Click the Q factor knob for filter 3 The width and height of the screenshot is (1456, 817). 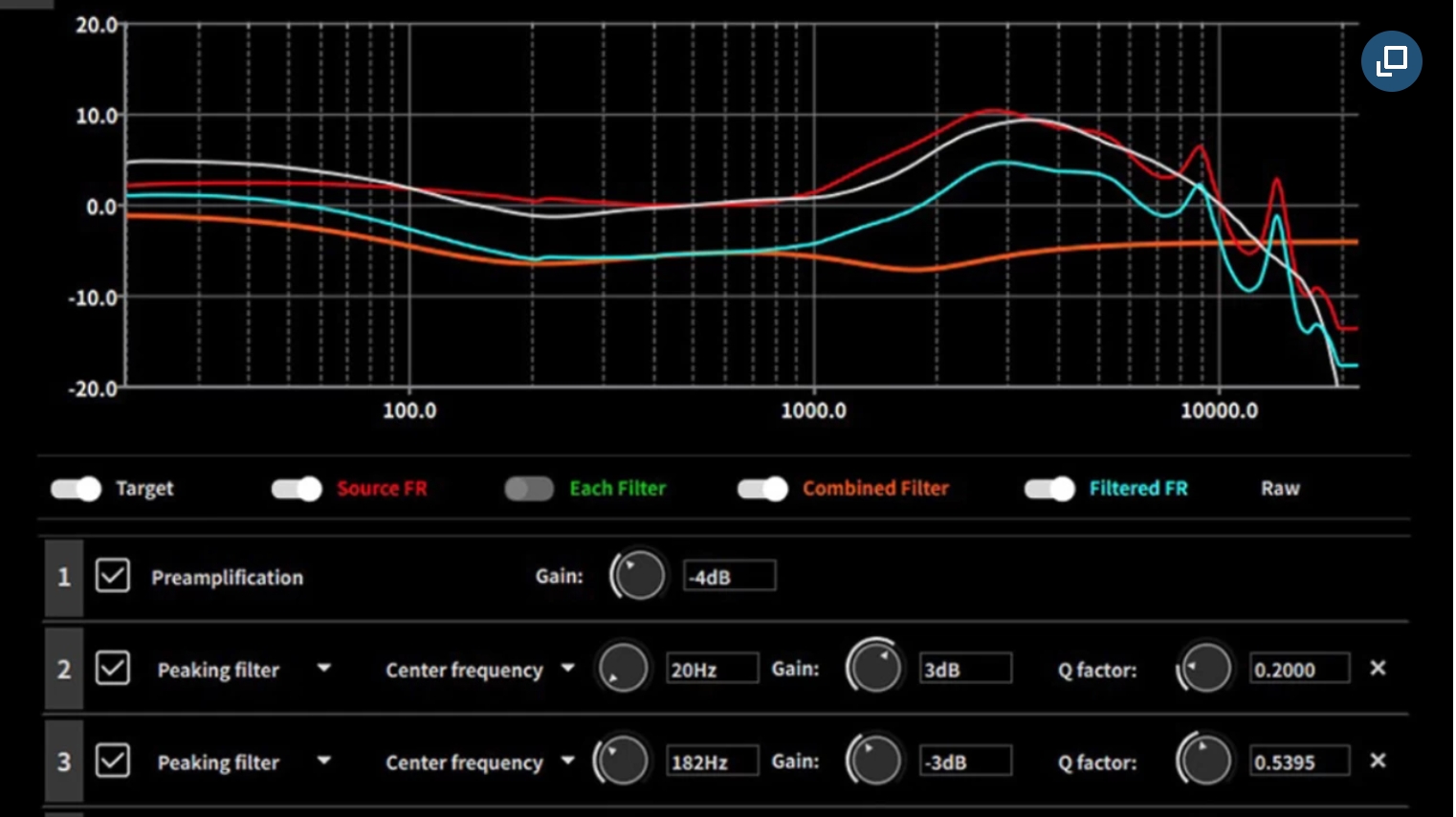click(1204, 762)
